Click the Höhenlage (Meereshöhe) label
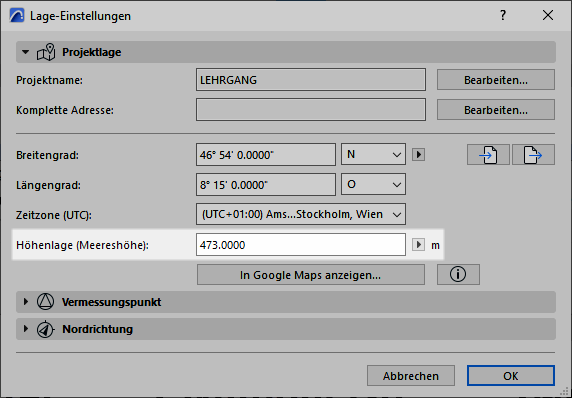572x398 pixels. pyautogui.click(x=82, y=246)
